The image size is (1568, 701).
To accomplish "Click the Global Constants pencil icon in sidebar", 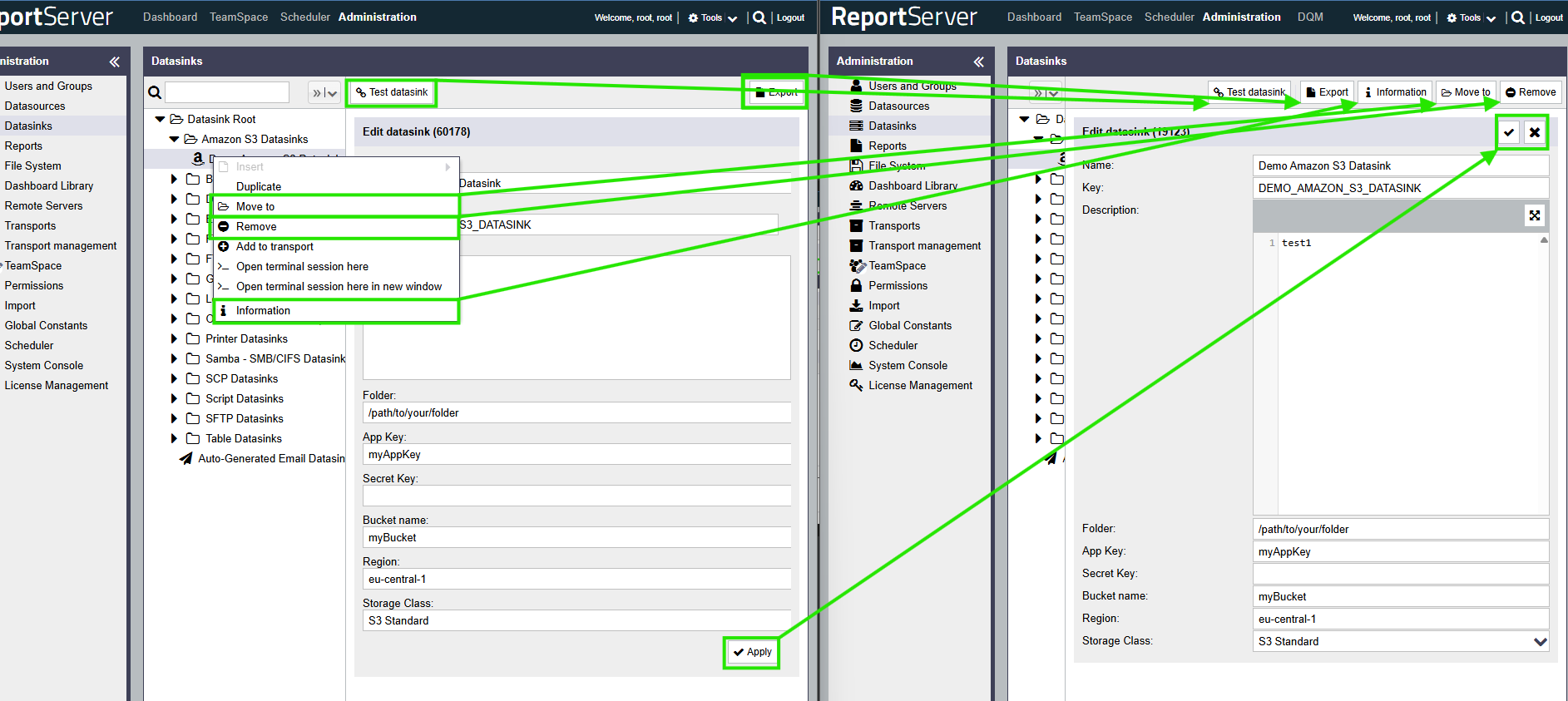I will (856, 326).
